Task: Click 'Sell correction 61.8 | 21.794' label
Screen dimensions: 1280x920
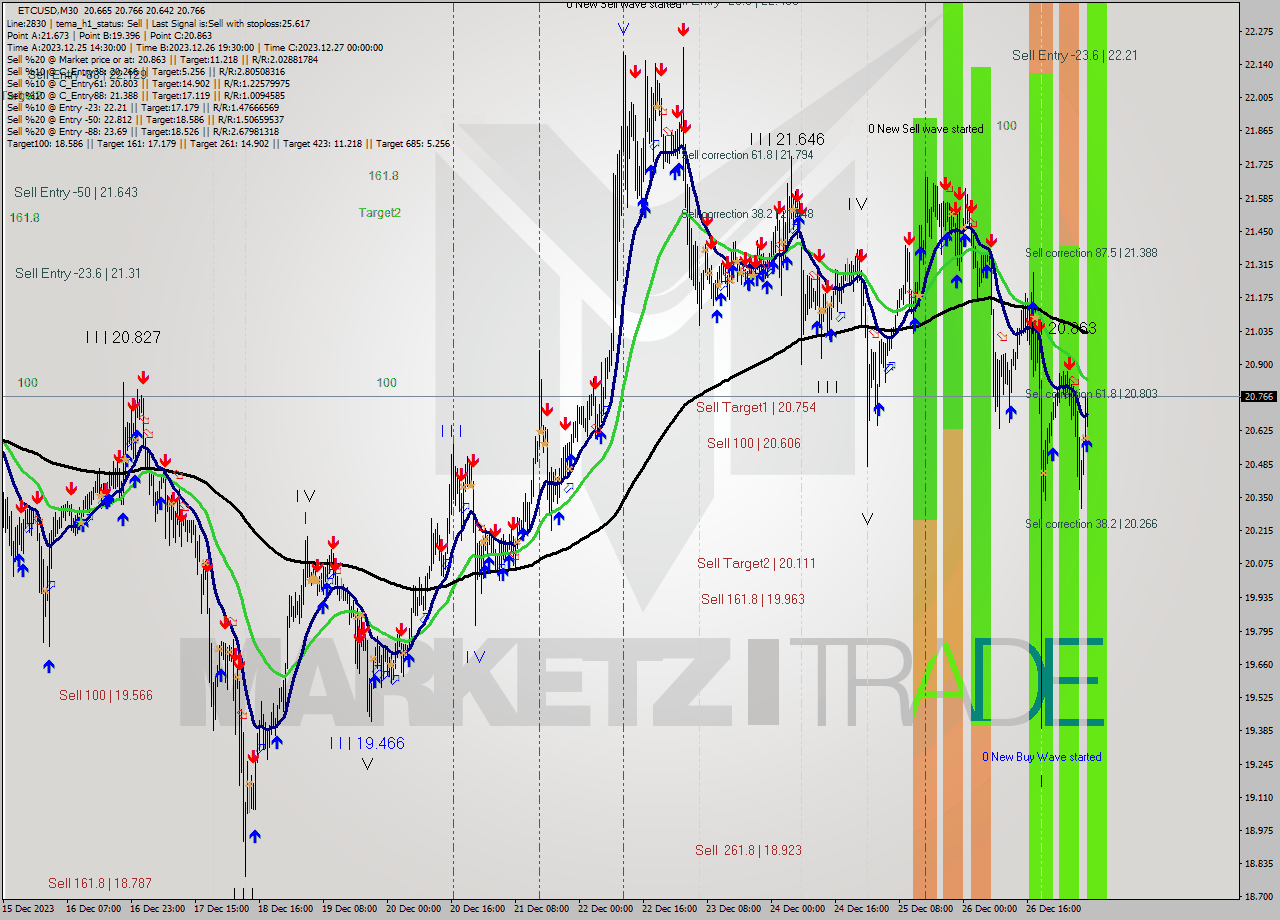Action: tap(747, 155)
